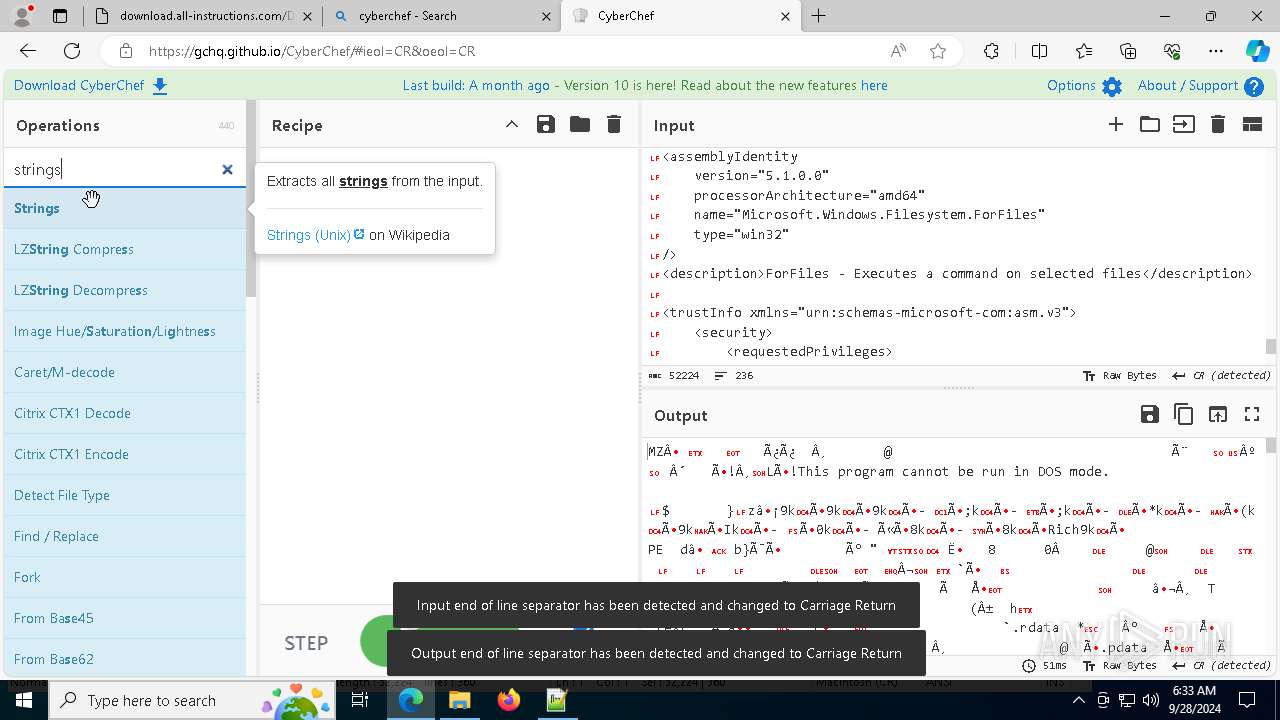Open Read aloud in address bar
Viewport: 1280px width, 720px height.
click(898, 51)
